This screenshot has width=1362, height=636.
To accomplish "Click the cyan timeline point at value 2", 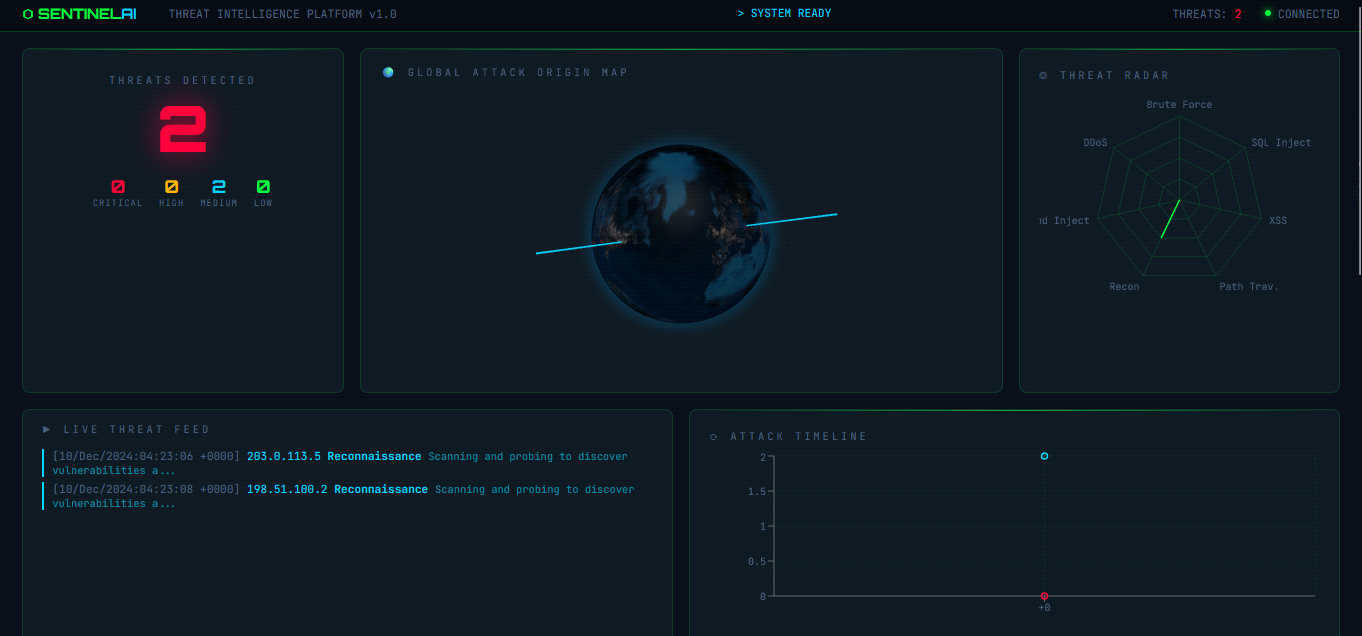I will [x=1044, y=456].
